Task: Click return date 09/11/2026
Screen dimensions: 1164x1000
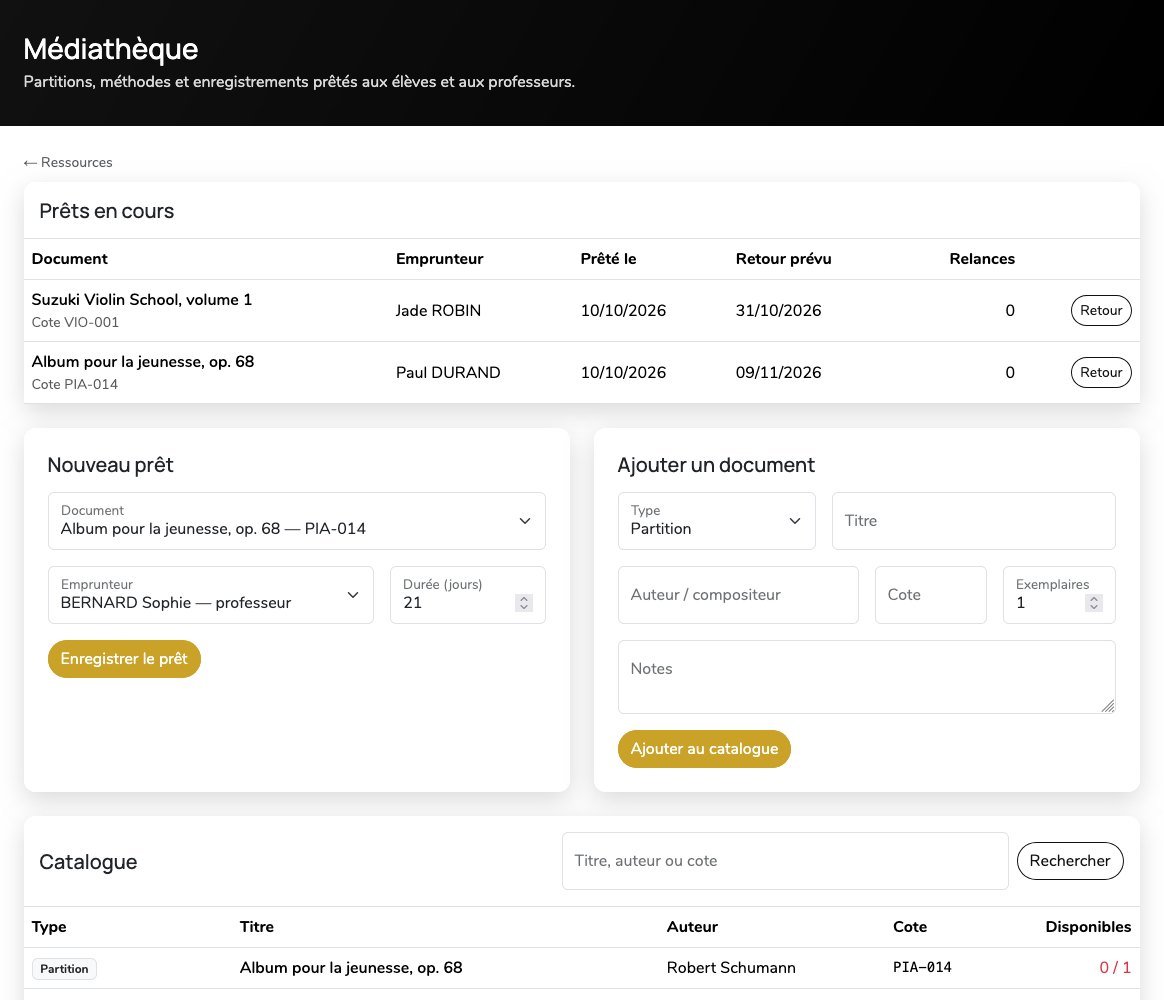Action: point(778,373)
